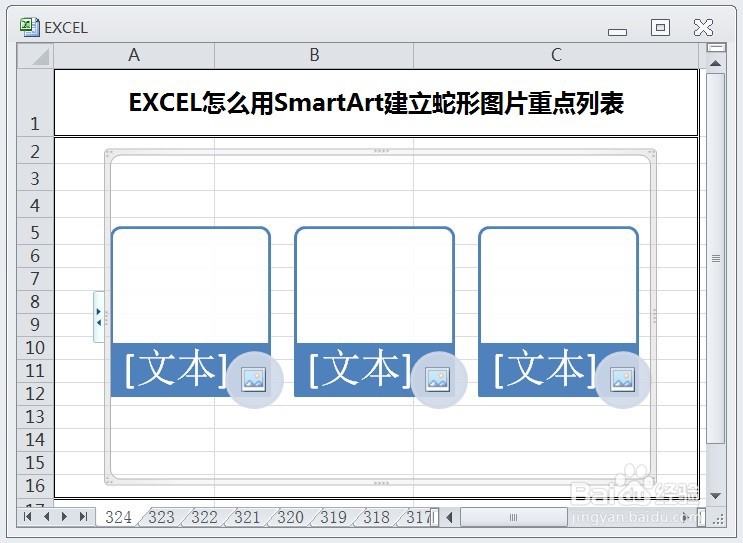This screenshot has height=543, width=743.
Task: Click the middle card's blank picture area
Action: (x=374, y=285)
